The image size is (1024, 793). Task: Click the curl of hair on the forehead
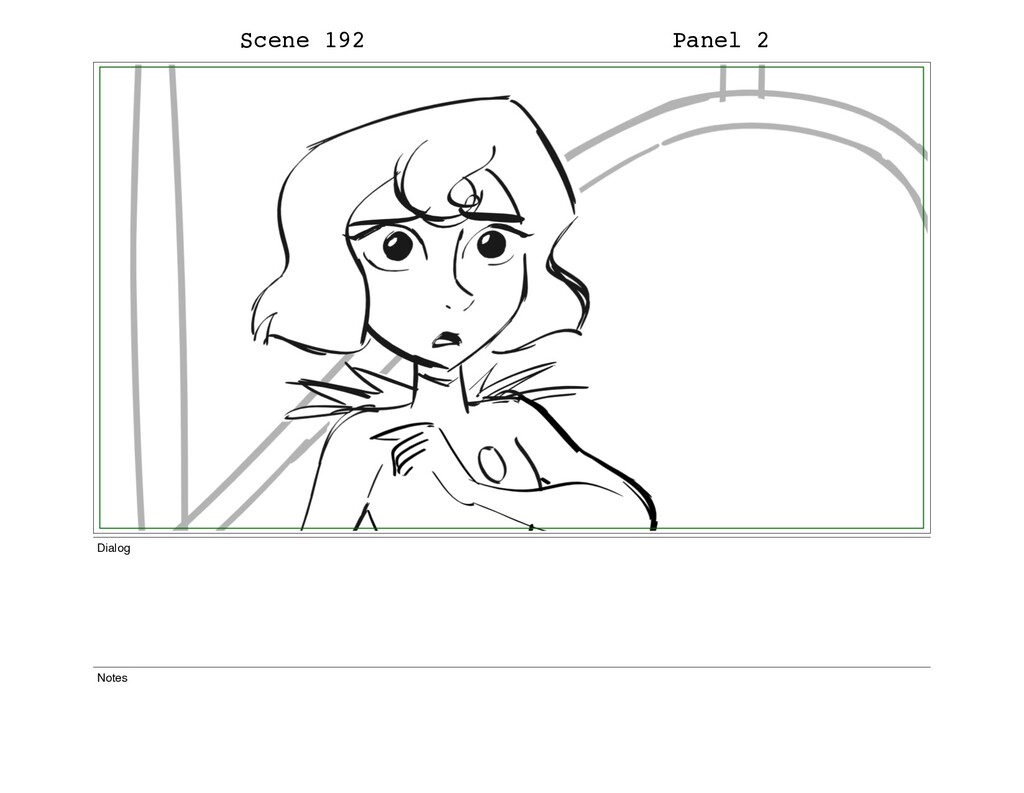465,196
